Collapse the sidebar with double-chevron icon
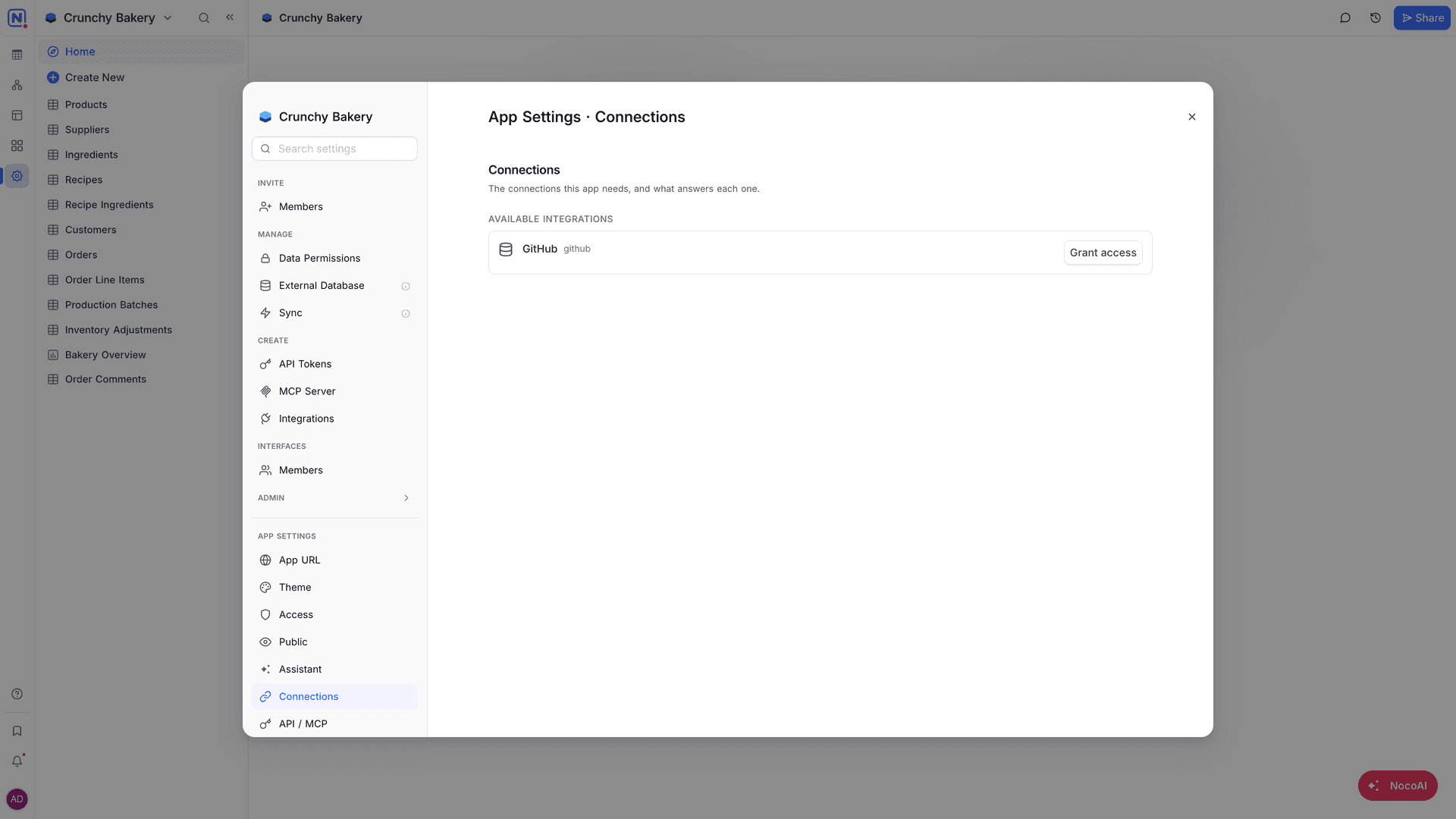Viewport: 1456px width, 819px height. 230,17
